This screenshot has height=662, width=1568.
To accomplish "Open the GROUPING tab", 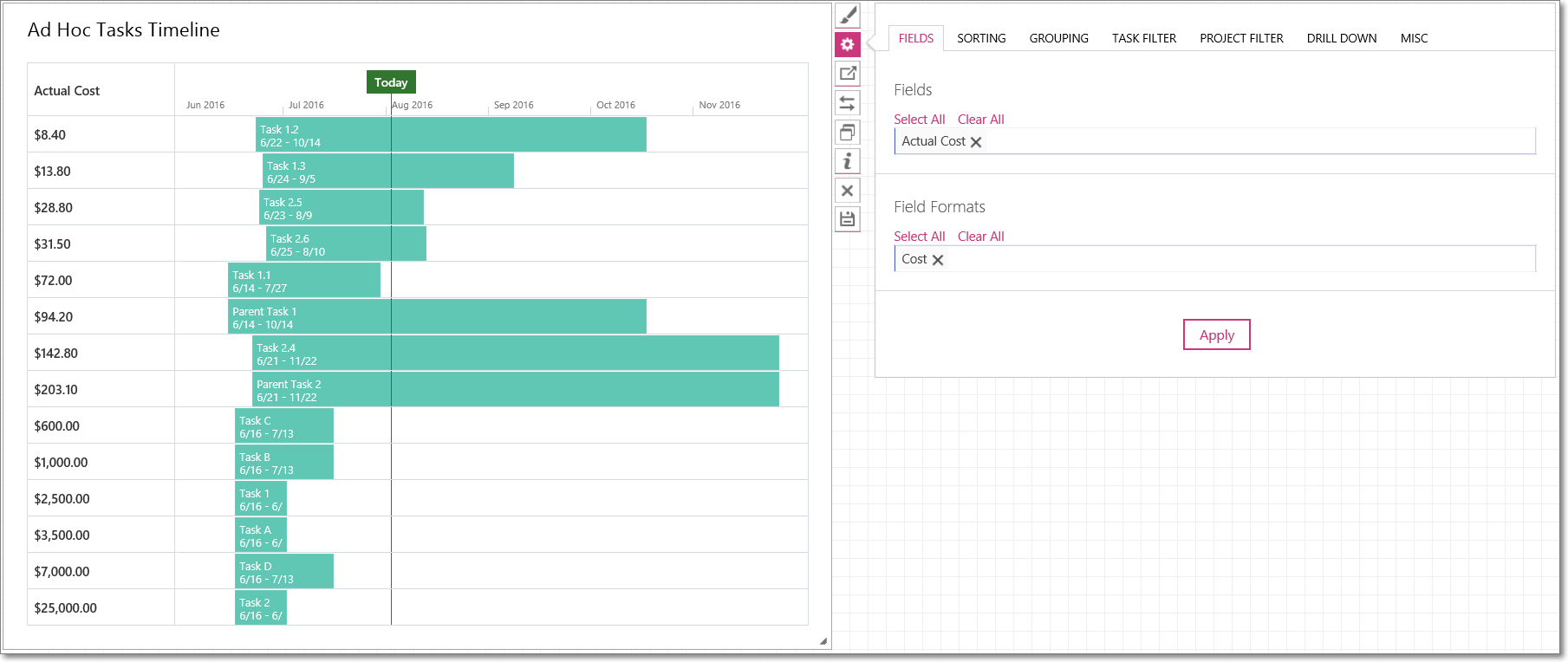I will coord(1058,38).
